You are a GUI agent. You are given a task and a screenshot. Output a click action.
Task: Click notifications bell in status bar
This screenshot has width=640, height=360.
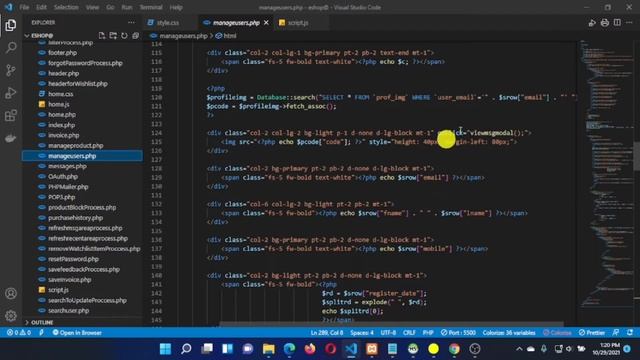click(630, 333)
